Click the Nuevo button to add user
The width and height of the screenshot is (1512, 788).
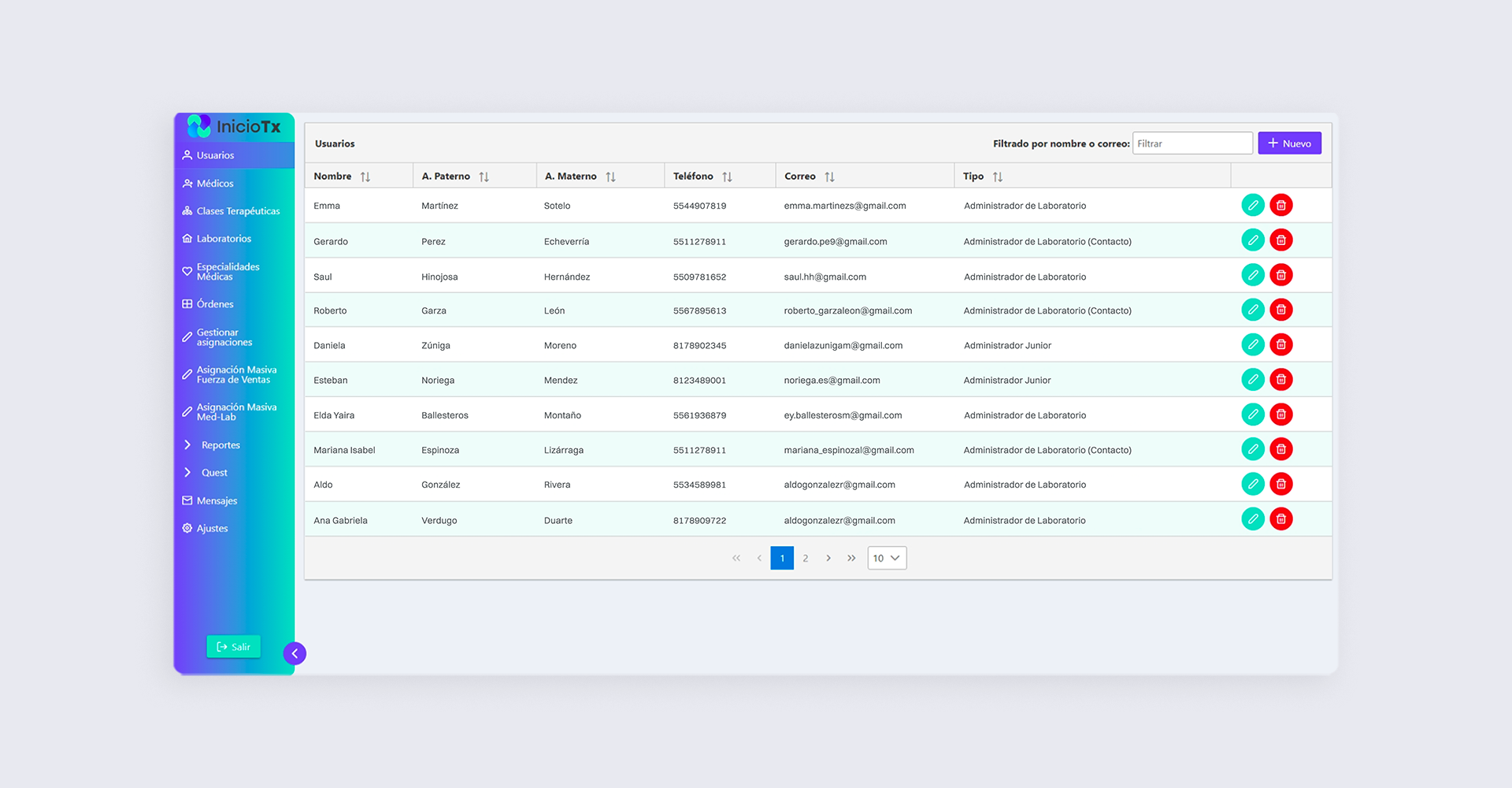pos(1289,143)
